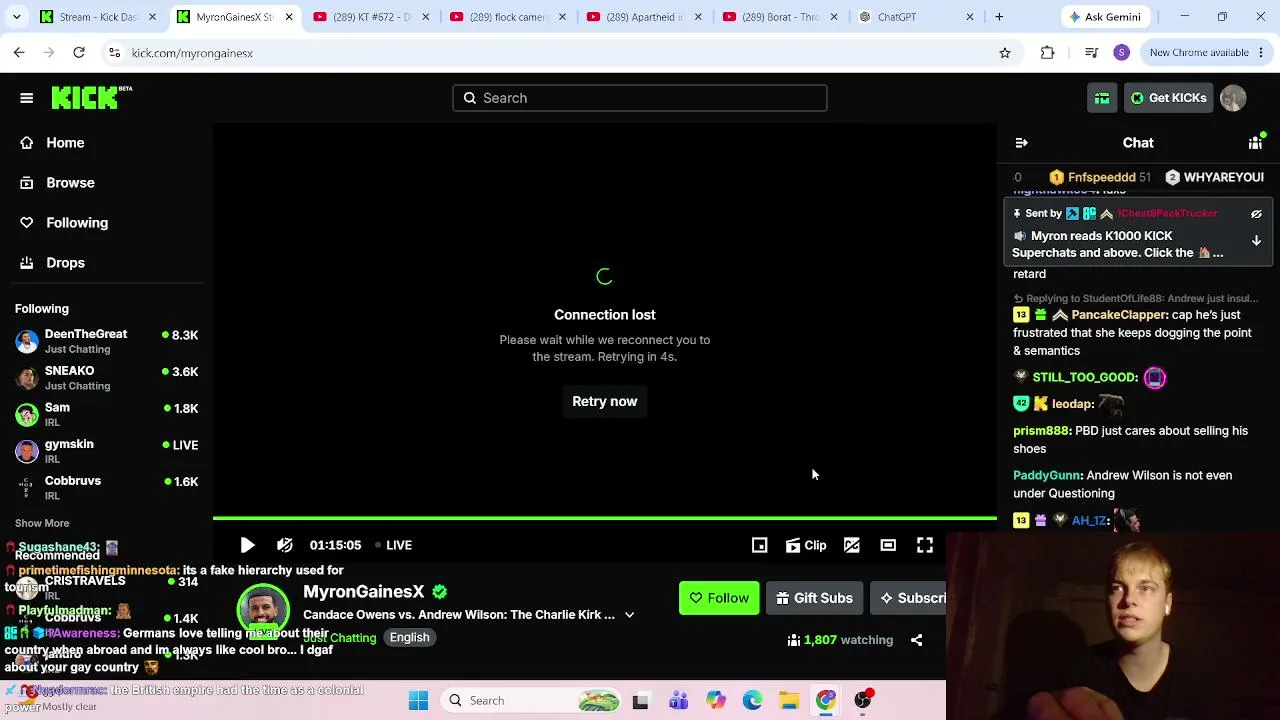
Task: Click the English language tag
Action: (x=410, y=638)
